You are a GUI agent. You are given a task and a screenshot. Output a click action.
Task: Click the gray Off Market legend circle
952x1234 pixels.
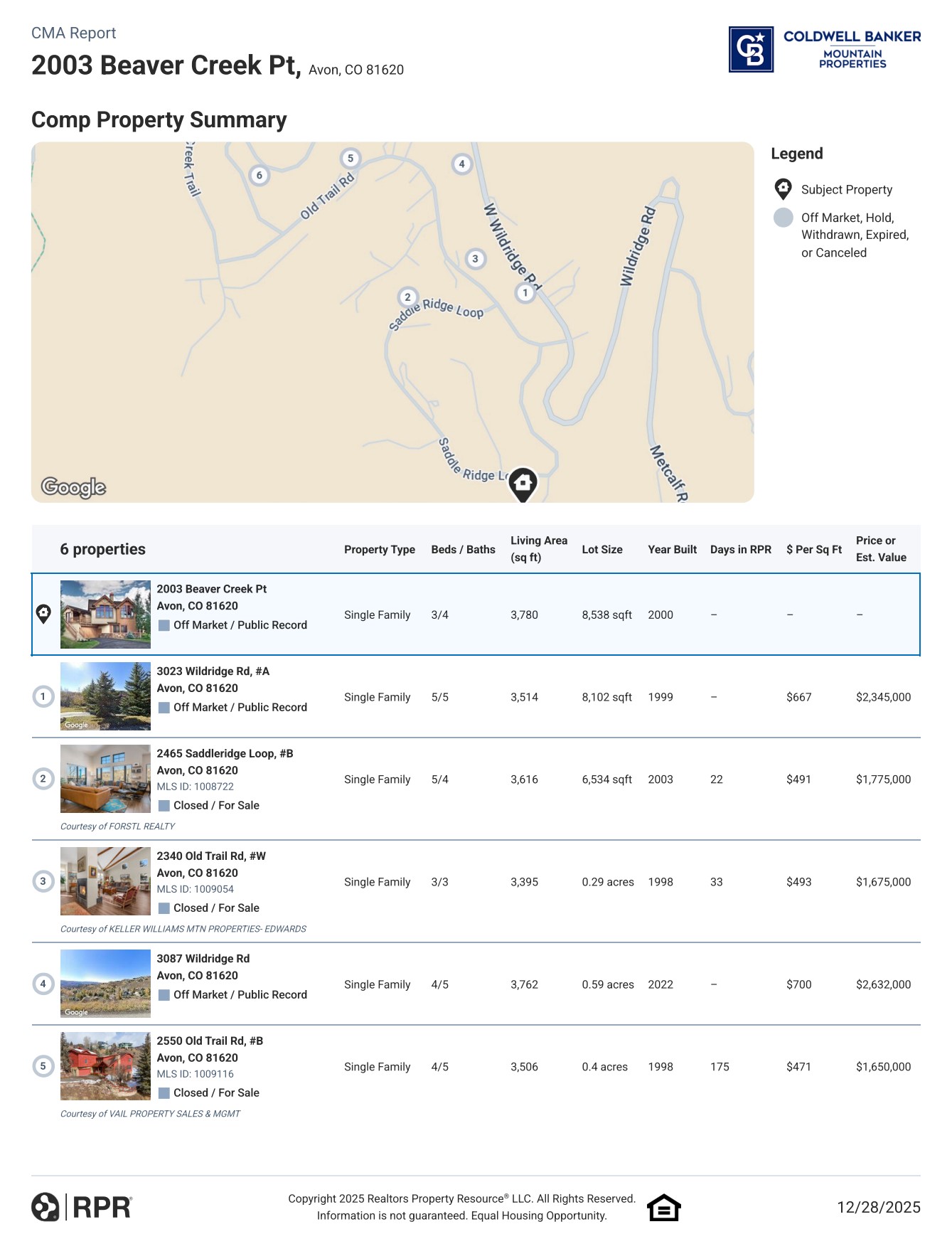click(783, 218)
